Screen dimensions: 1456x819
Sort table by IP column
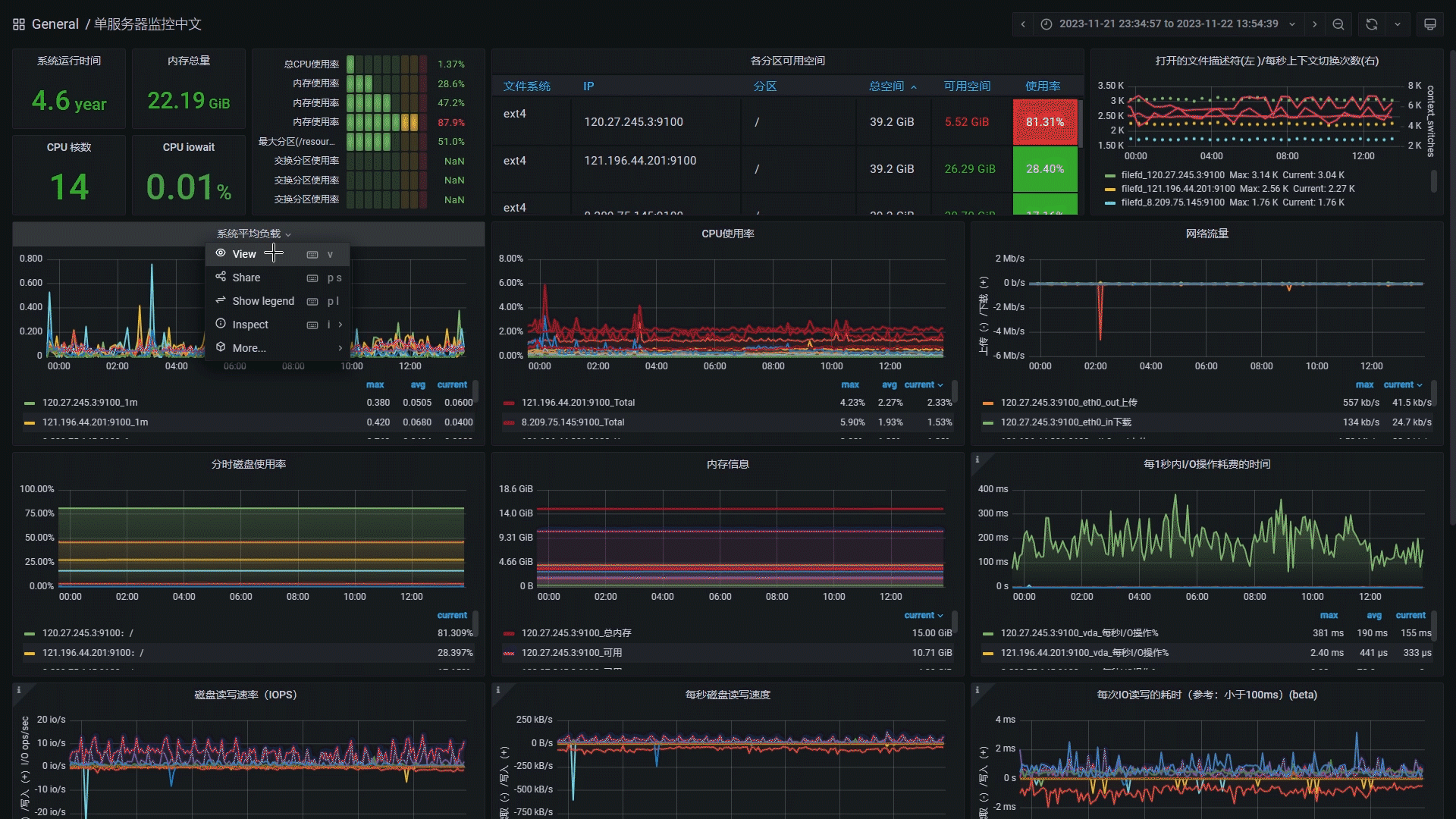click(588, 86)
